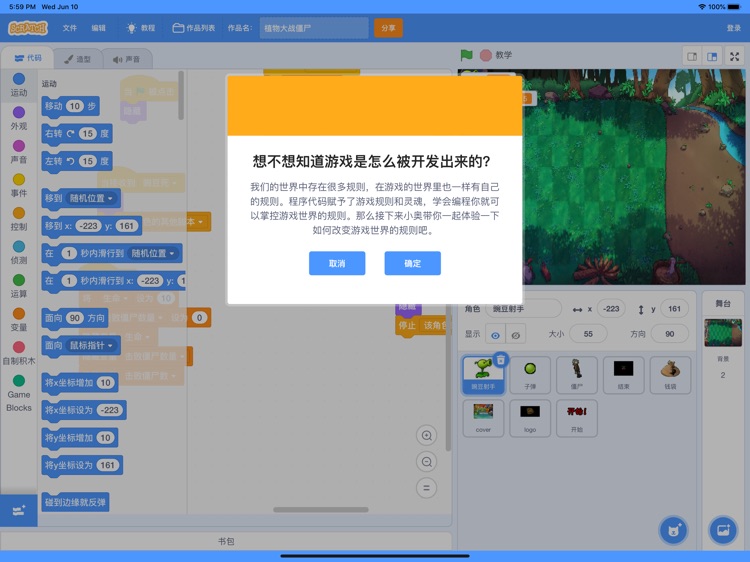Select the 豌豆射手 sprite thumbnail
Viewport: 750px width, 562px height.
coord(483,375)
